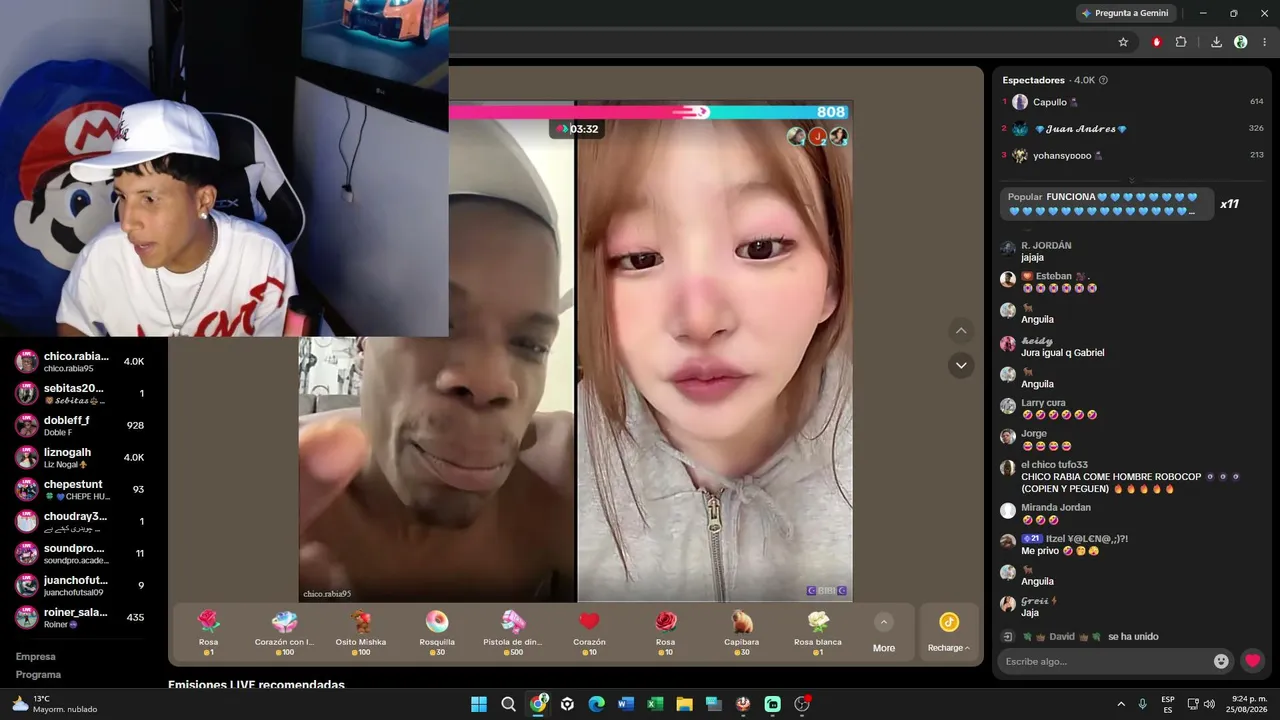Expand the viewers ranking list chevron

coord(1132,180)
